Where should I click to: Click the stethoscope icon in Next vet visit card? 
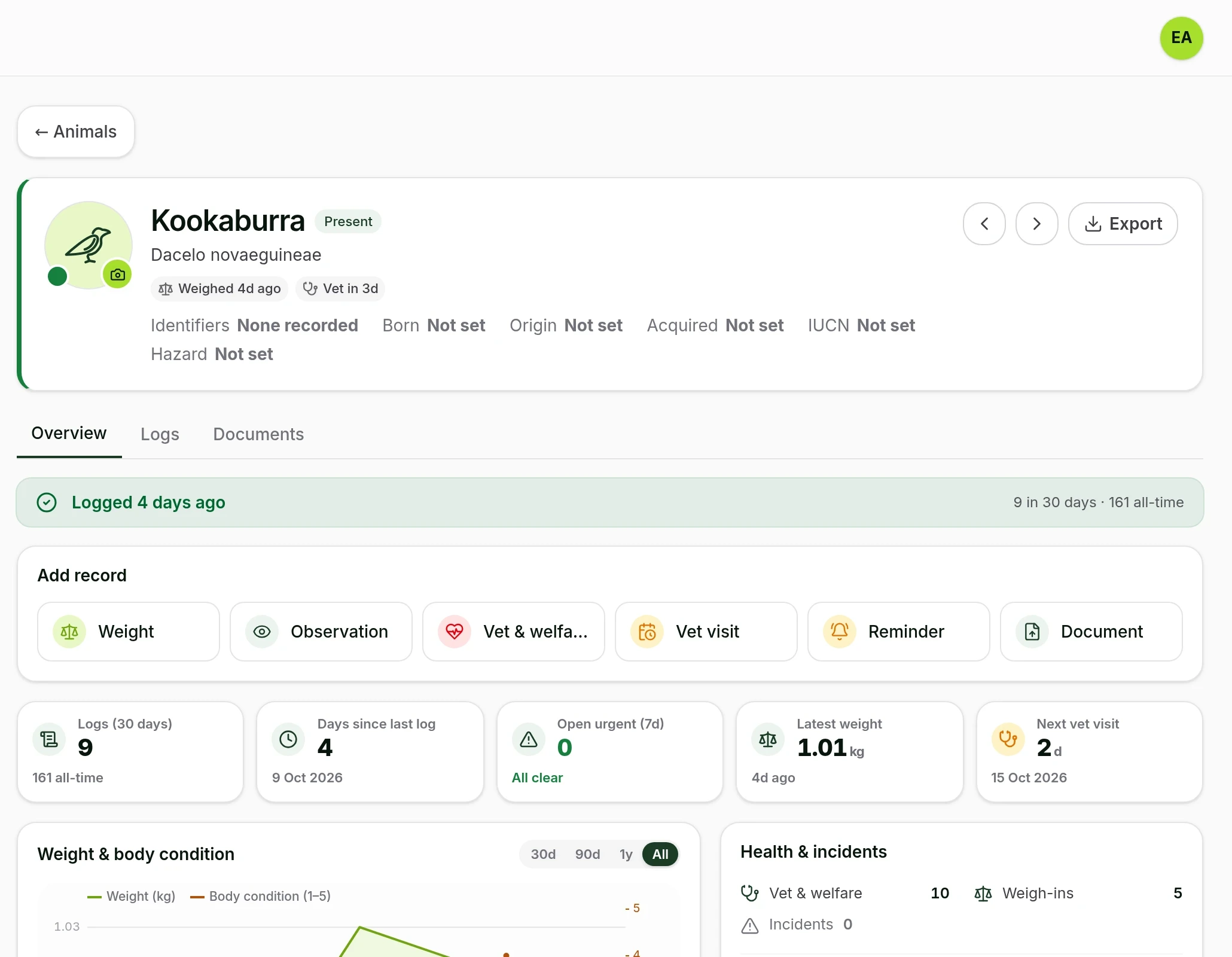coord(1008,740)
